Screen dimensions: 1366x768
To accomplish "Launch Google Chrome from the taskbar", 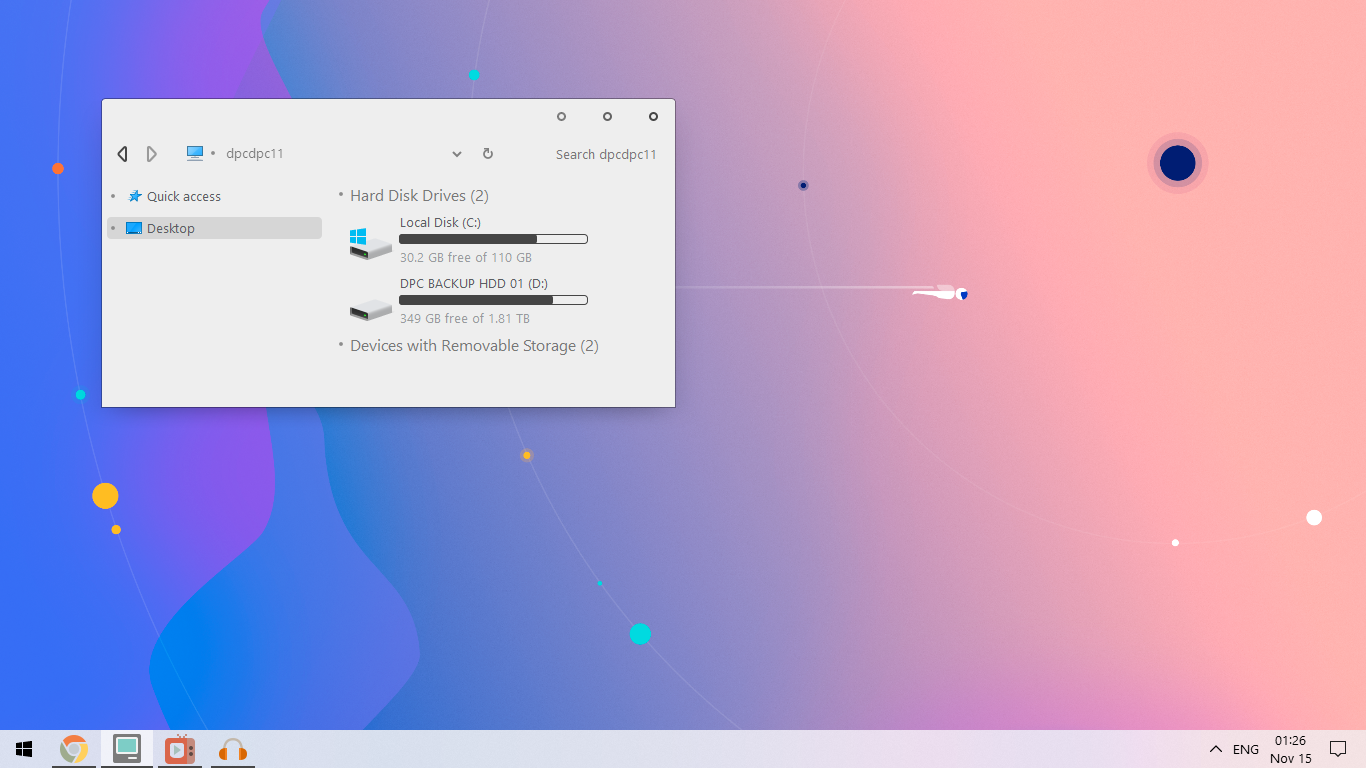I will tap(75, 748).
